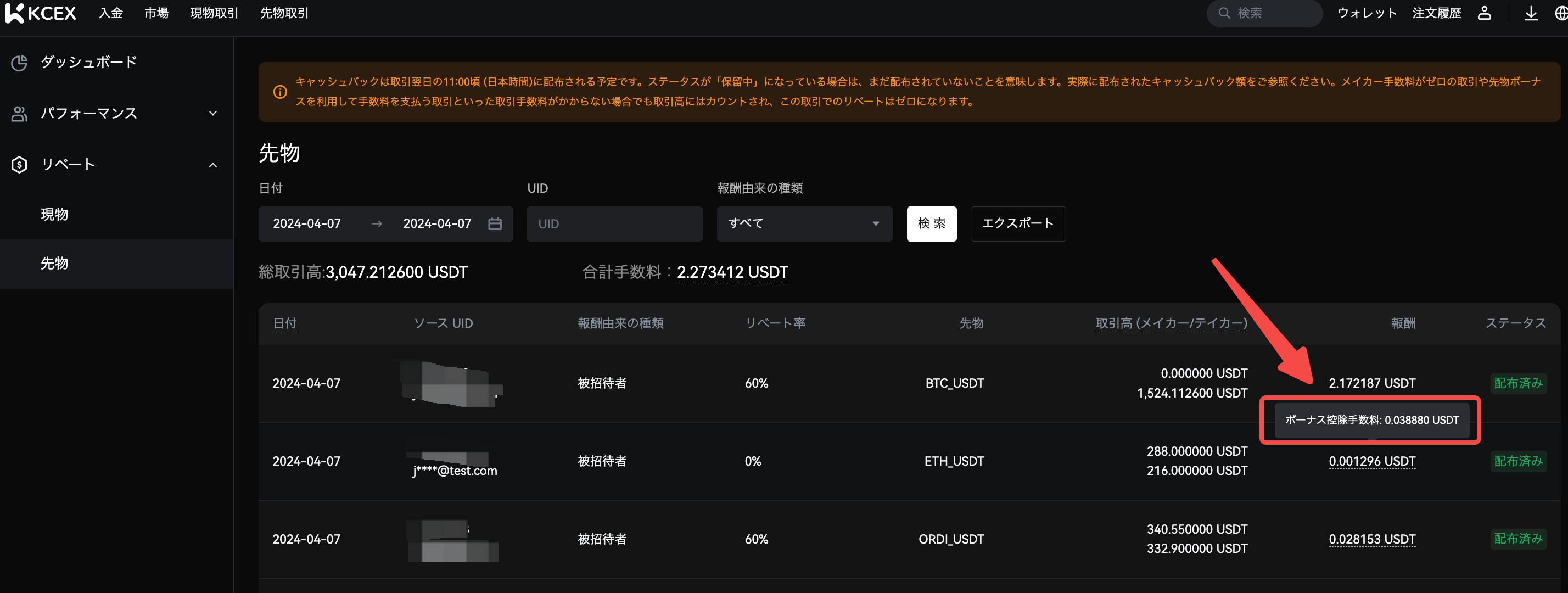Open the ウォレット link
The height and width of the screenshot is (593, 1568).
[1366, 13]
